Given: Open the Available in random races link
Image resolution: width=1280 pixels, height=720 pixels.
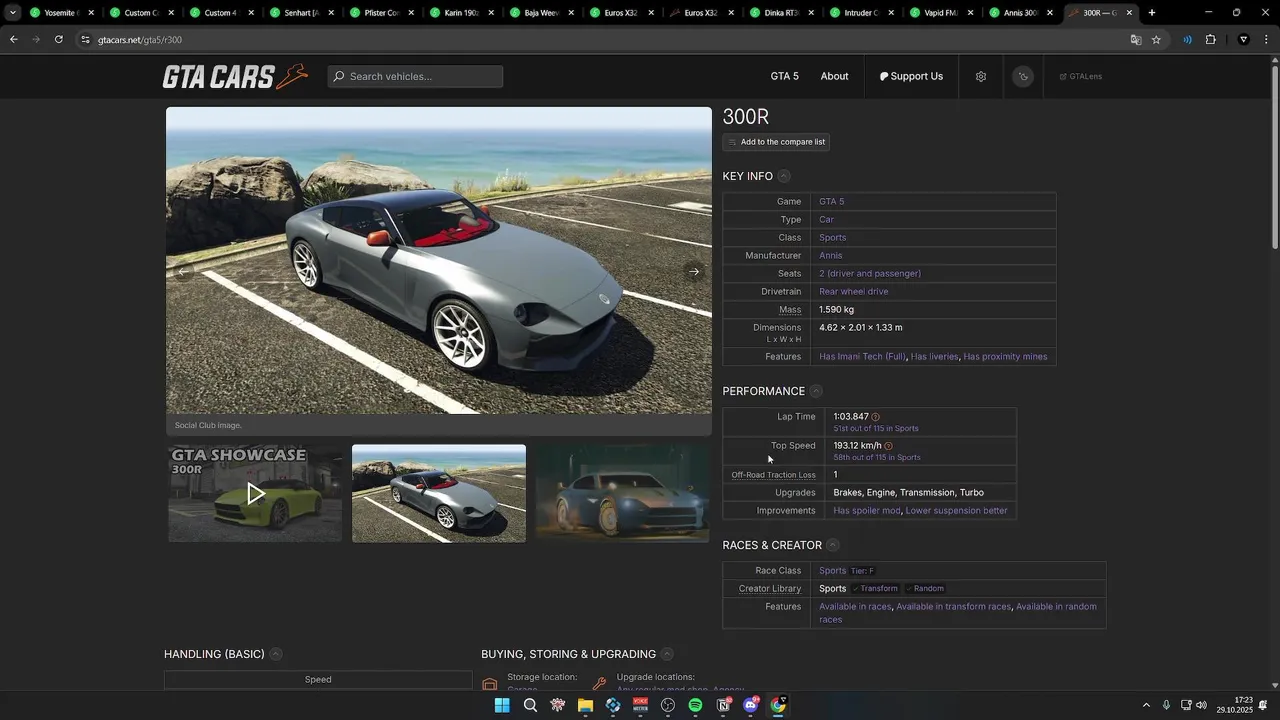Looking at the screenshot, I should (958, 613).
